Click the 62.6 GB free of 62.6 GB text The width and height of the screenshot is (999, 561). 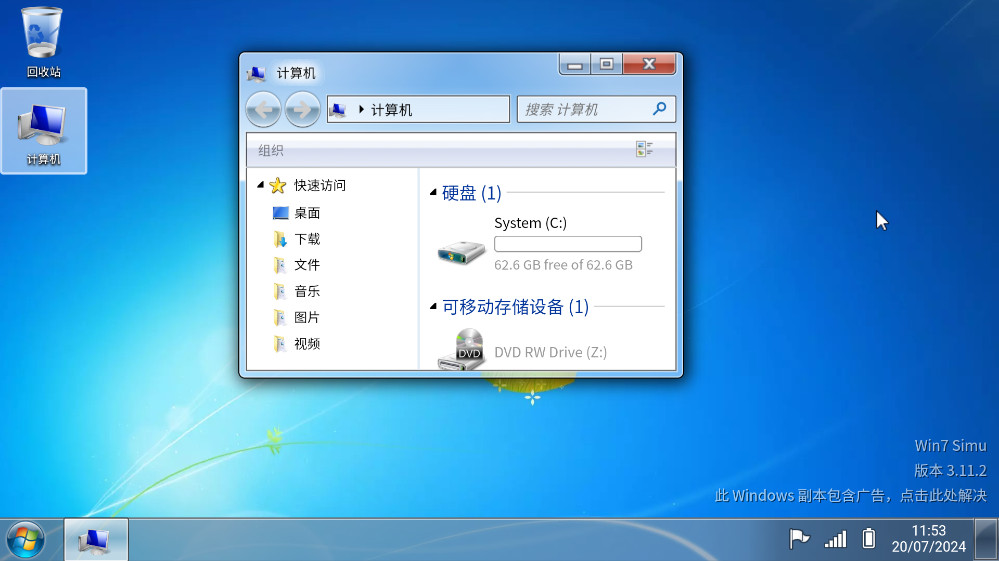point(563,265)
